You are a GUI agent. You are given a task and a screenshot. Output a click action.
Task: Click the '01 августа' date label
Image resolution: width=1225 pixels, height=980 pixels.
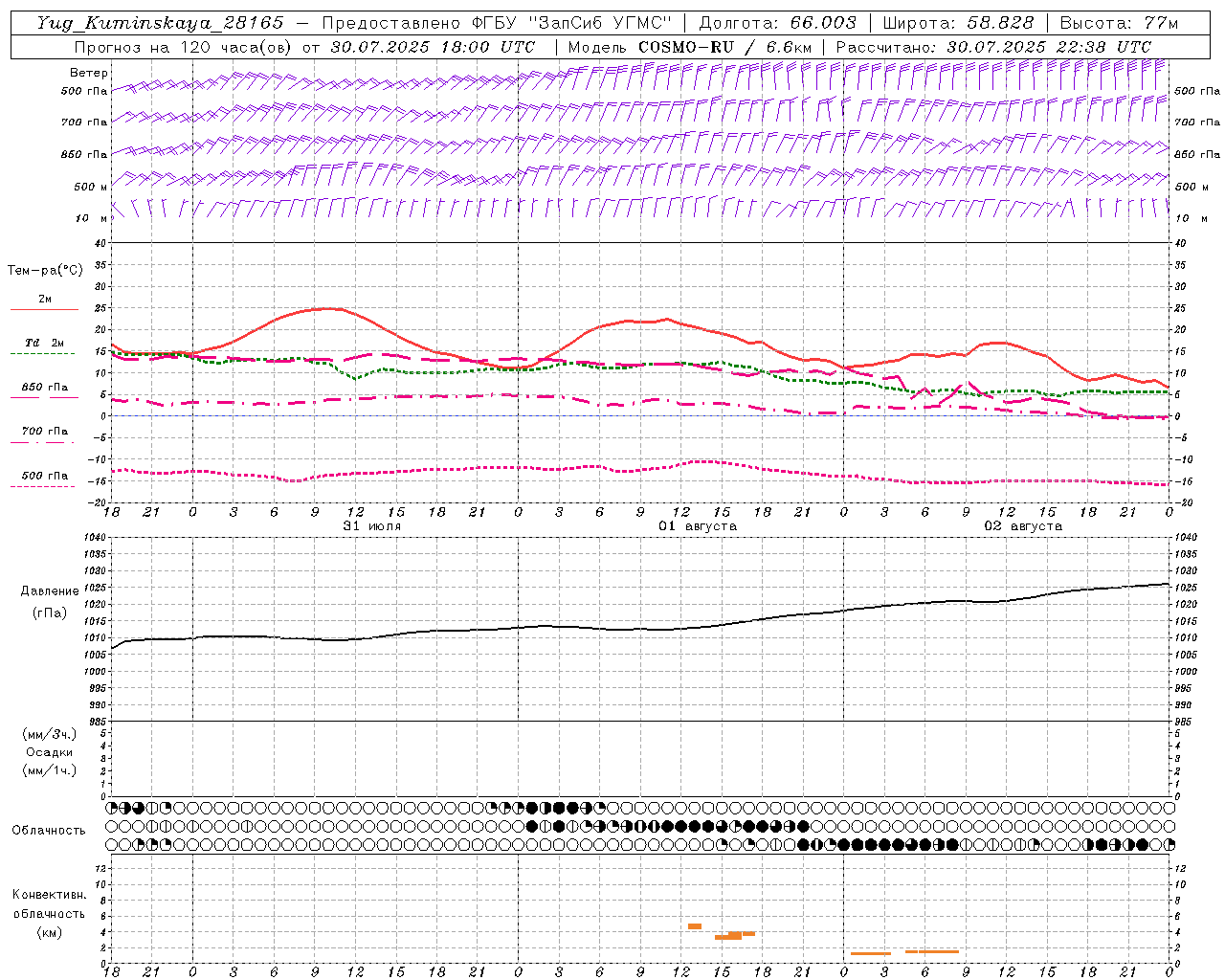[x=698, y=526]
